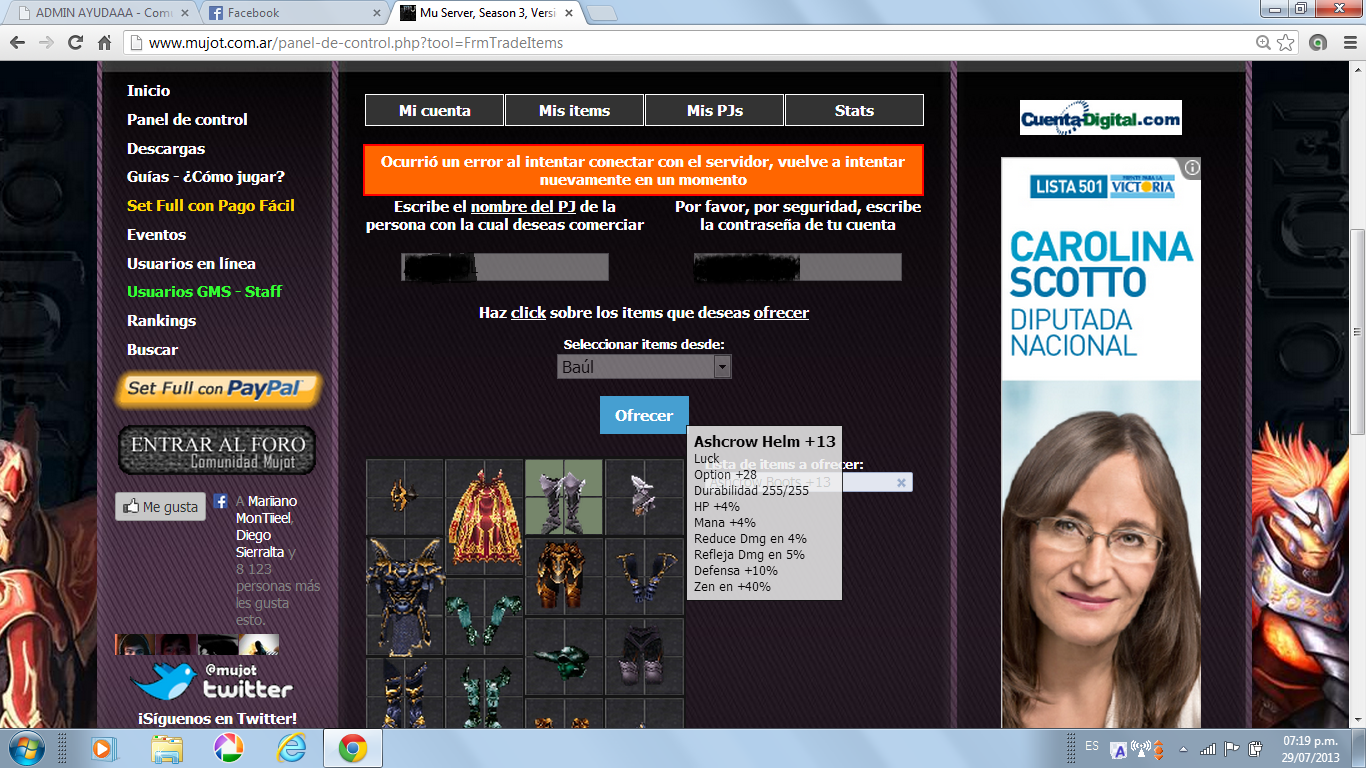Click the Me gusta Facebook button
The image size is (1366, 768).
pos(160,507)
